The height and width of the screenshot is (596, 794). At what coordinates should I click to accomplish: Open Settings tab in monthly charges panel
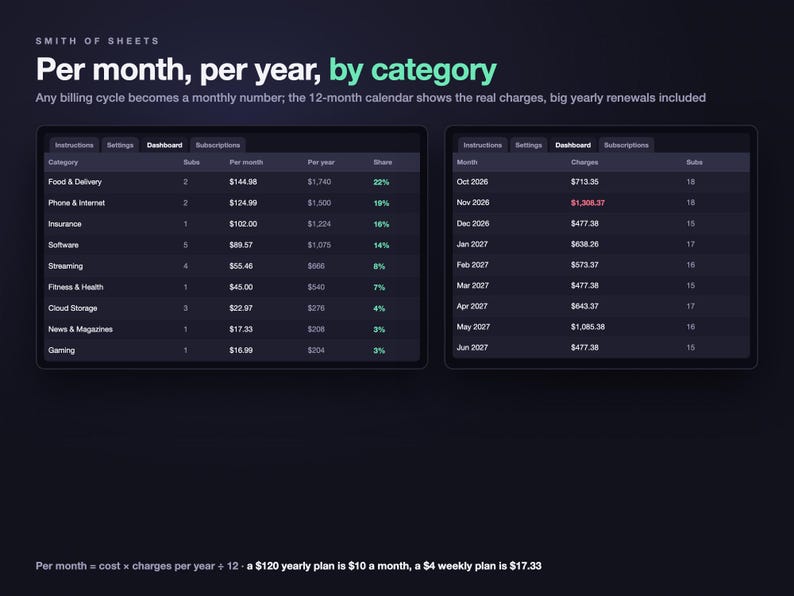529,145
